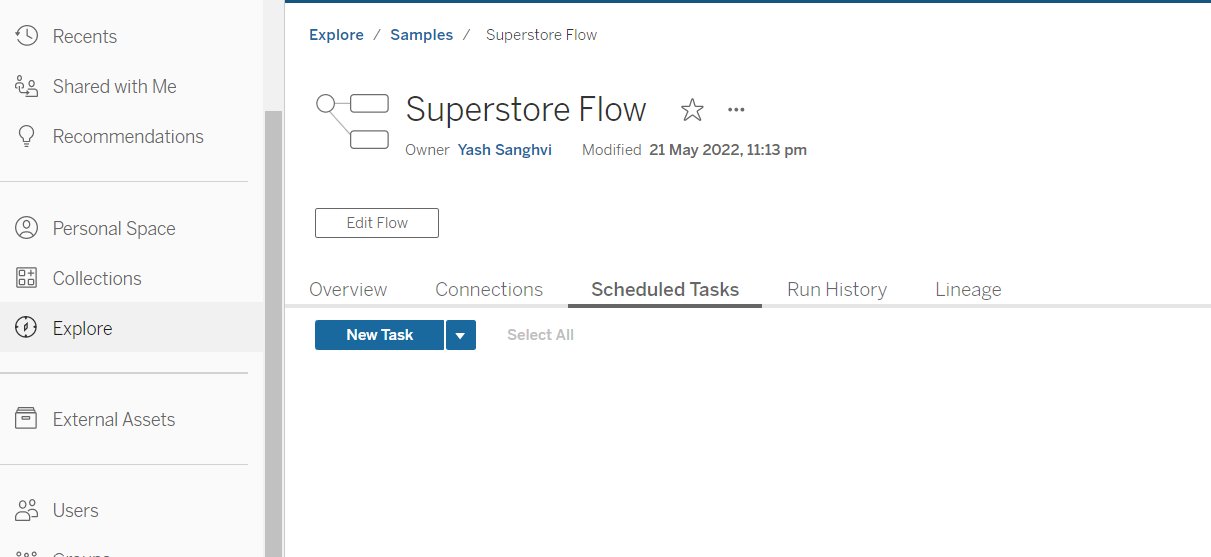The image size is (1211, 557).
Task: Open the more actions ellipsis menu
Action: tap(737, 110)
